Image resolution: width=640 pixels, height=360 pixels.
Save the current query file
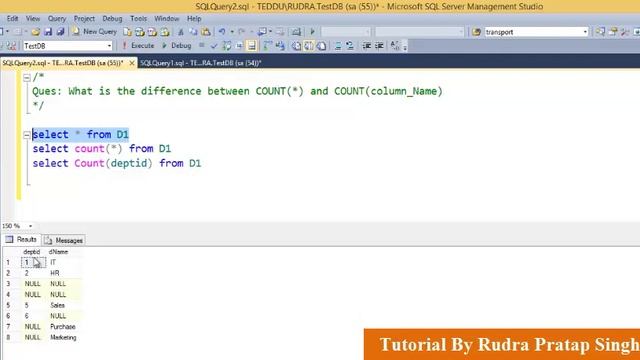coord(48,32)
